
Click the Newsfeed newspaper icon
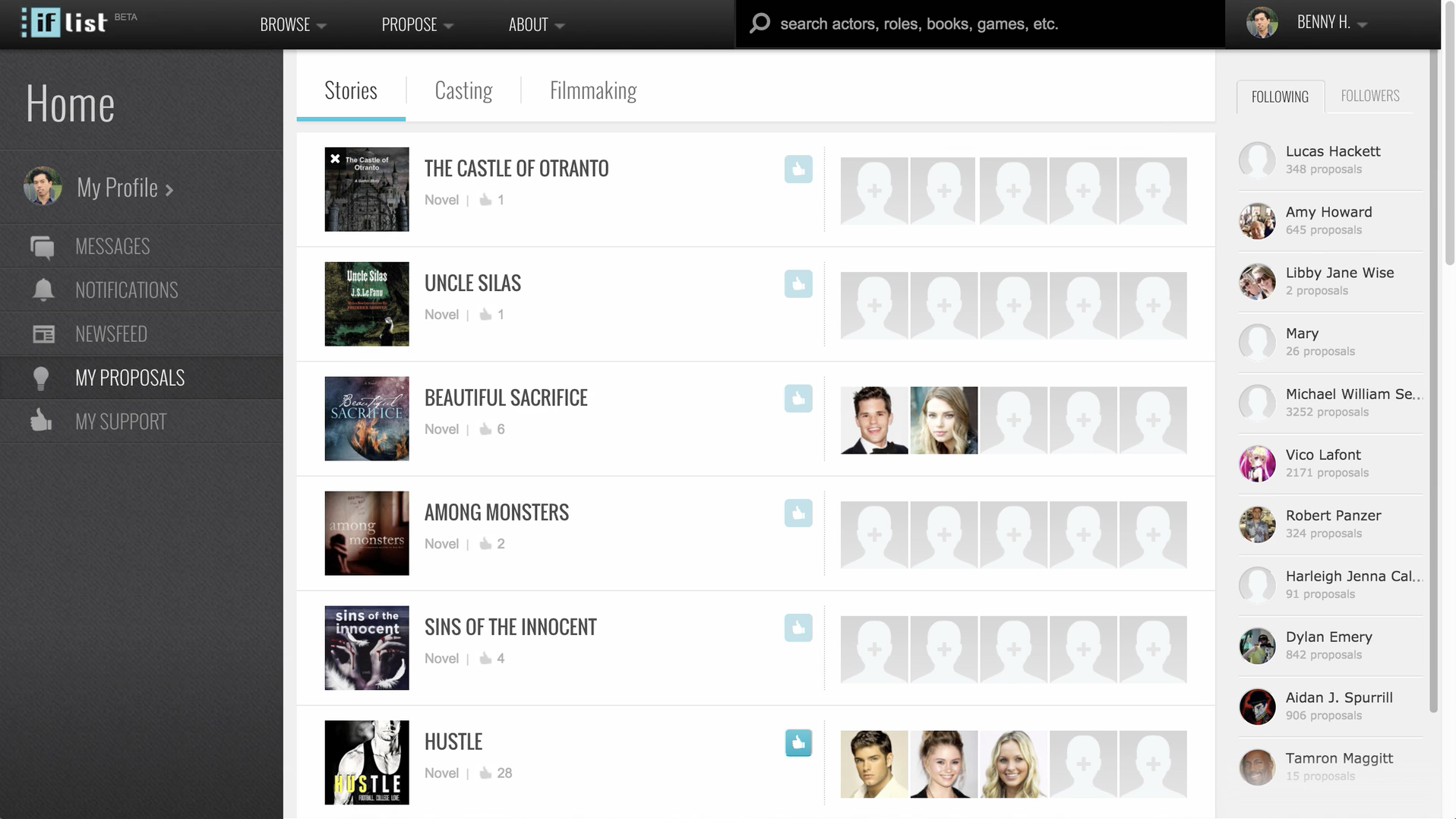(x=43, y=334)
